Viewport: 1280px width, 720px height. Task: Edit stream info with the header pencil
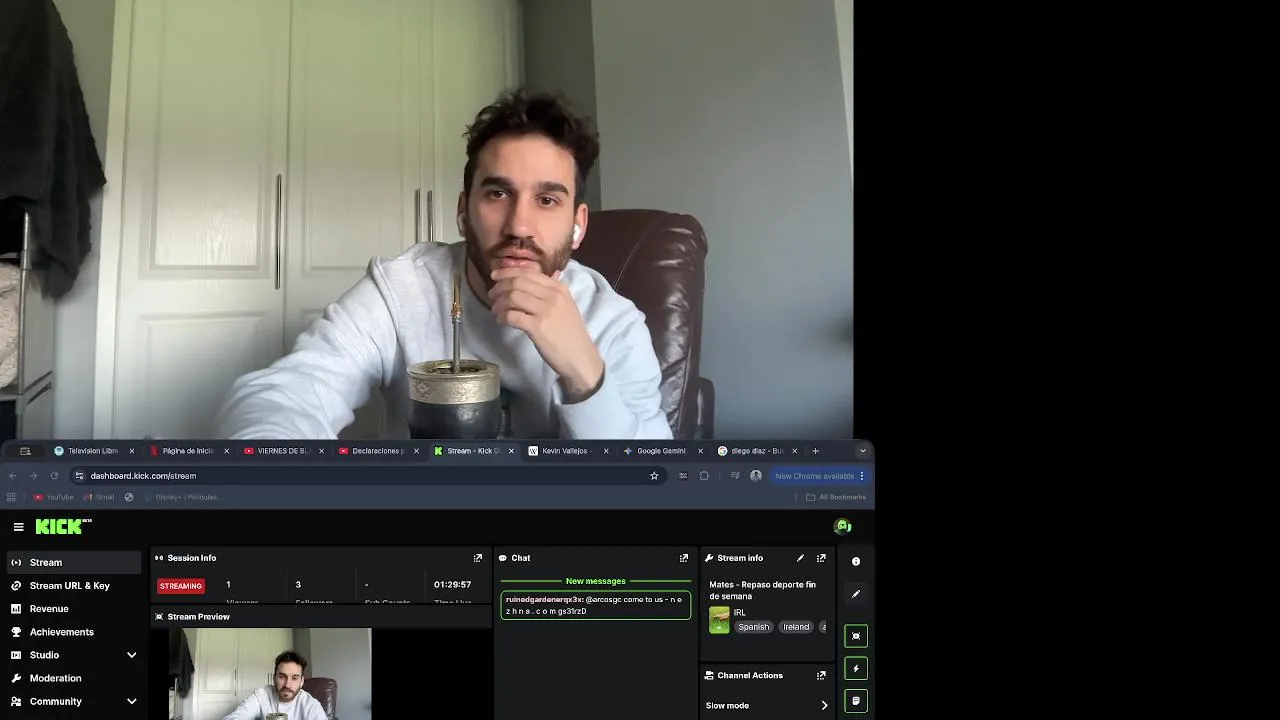(800, 558)
